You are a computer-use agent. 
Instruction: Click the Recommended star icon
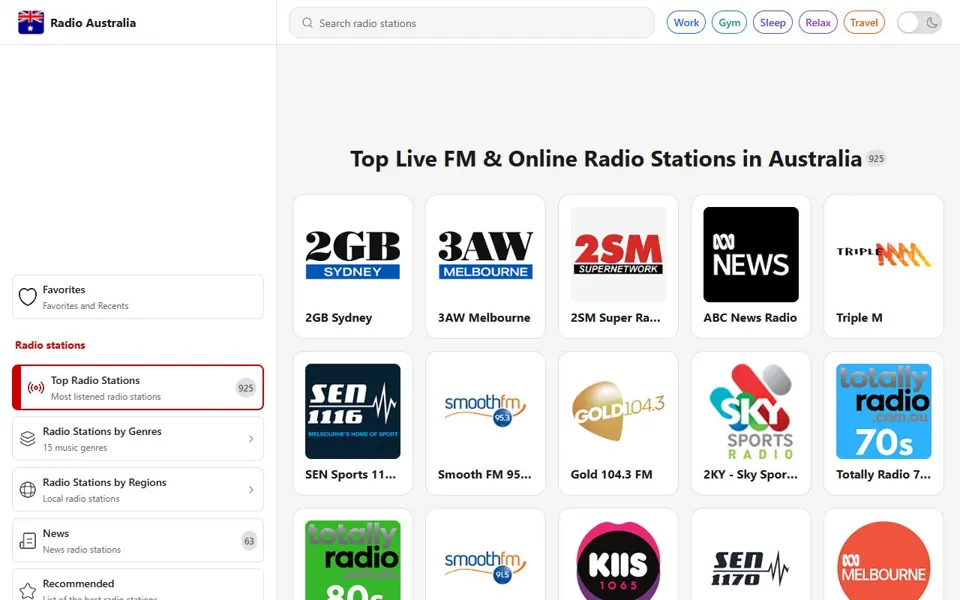point(28,591)
